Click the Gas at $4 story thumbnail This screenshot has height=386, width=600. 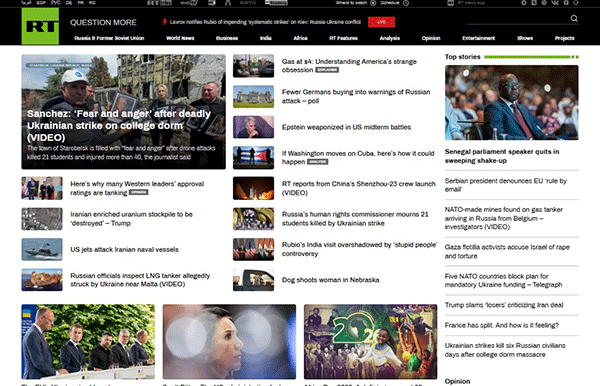[253, 66]
